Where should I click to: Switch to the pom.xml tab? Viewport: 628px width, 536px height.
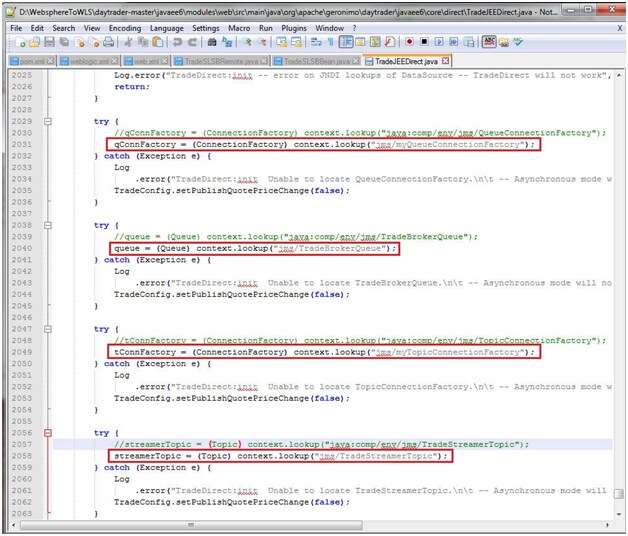(33, 60)
